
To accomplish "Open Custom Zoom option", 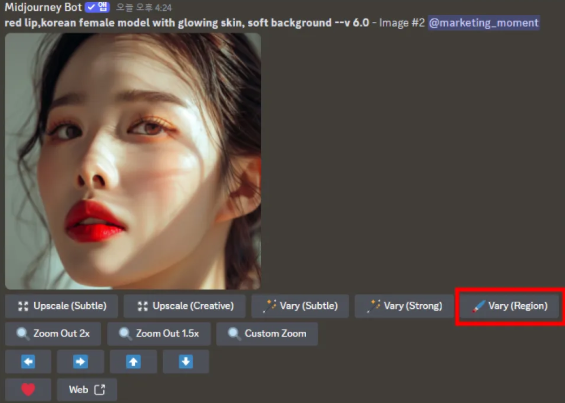I will [x=267, y=334].
